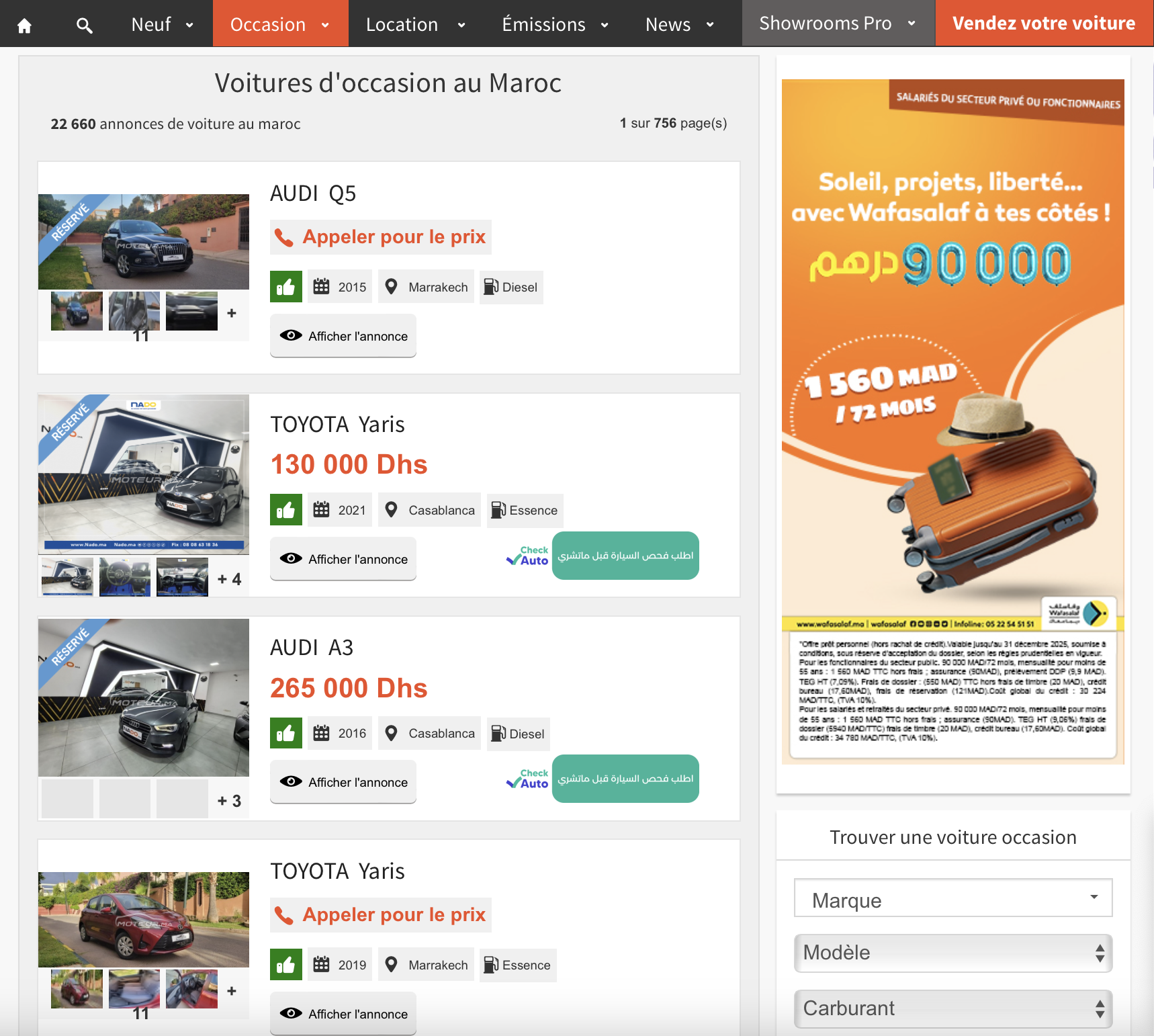Click the calendar icon next to 2016

tap(322, 732)
